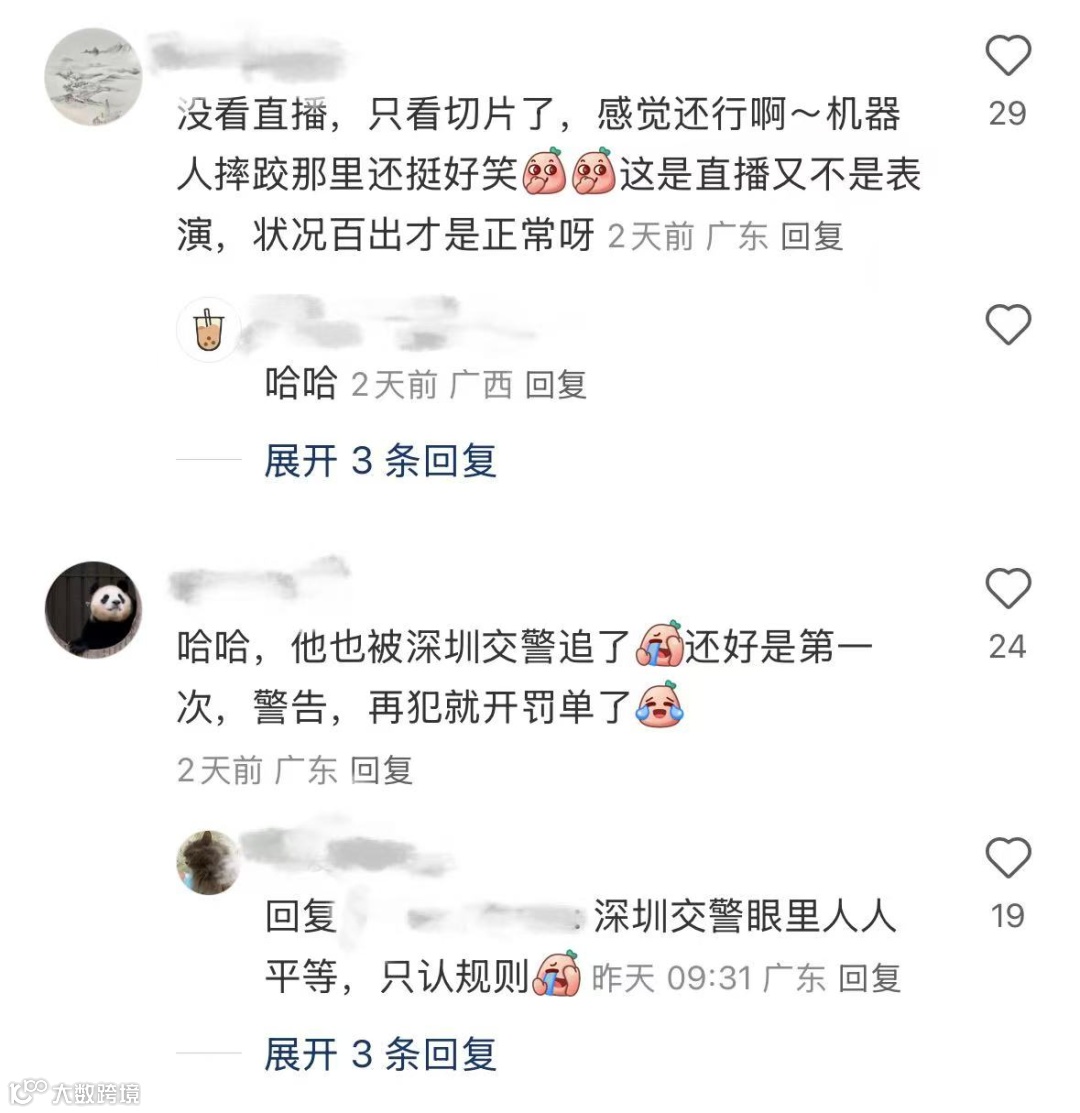
Task: Open the bubble tea avatar profile
Action: click(209, 330)
